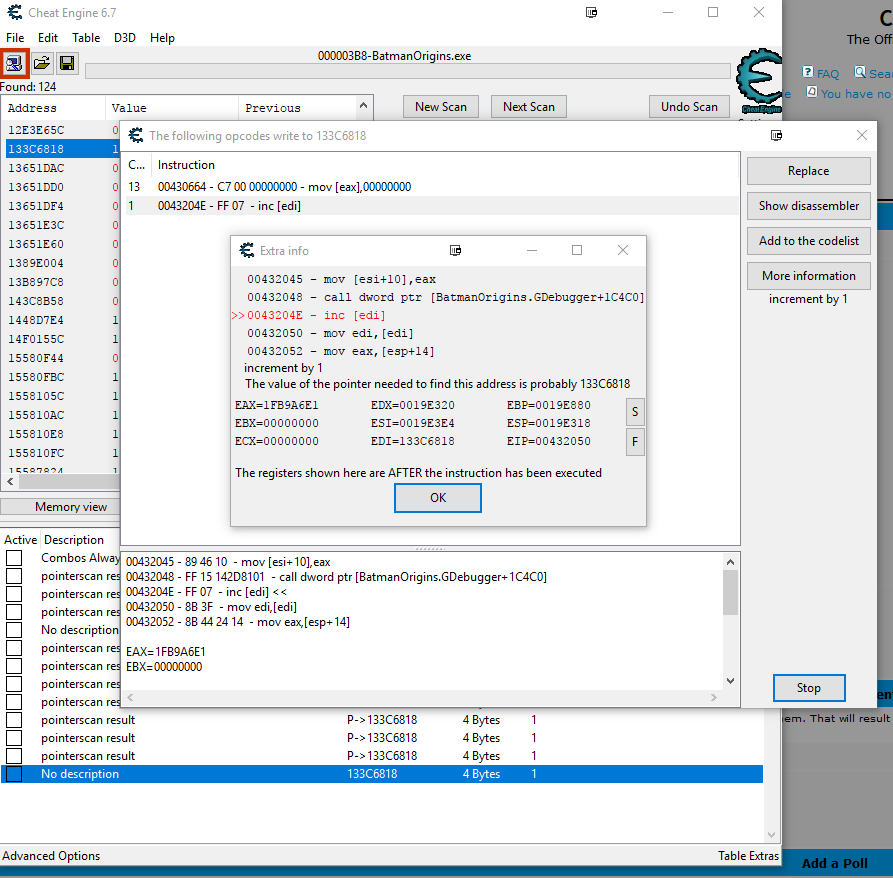Viewport: 893px width, 878px height.
Task: Click the 'You have no' messages link
Action: 855,93
